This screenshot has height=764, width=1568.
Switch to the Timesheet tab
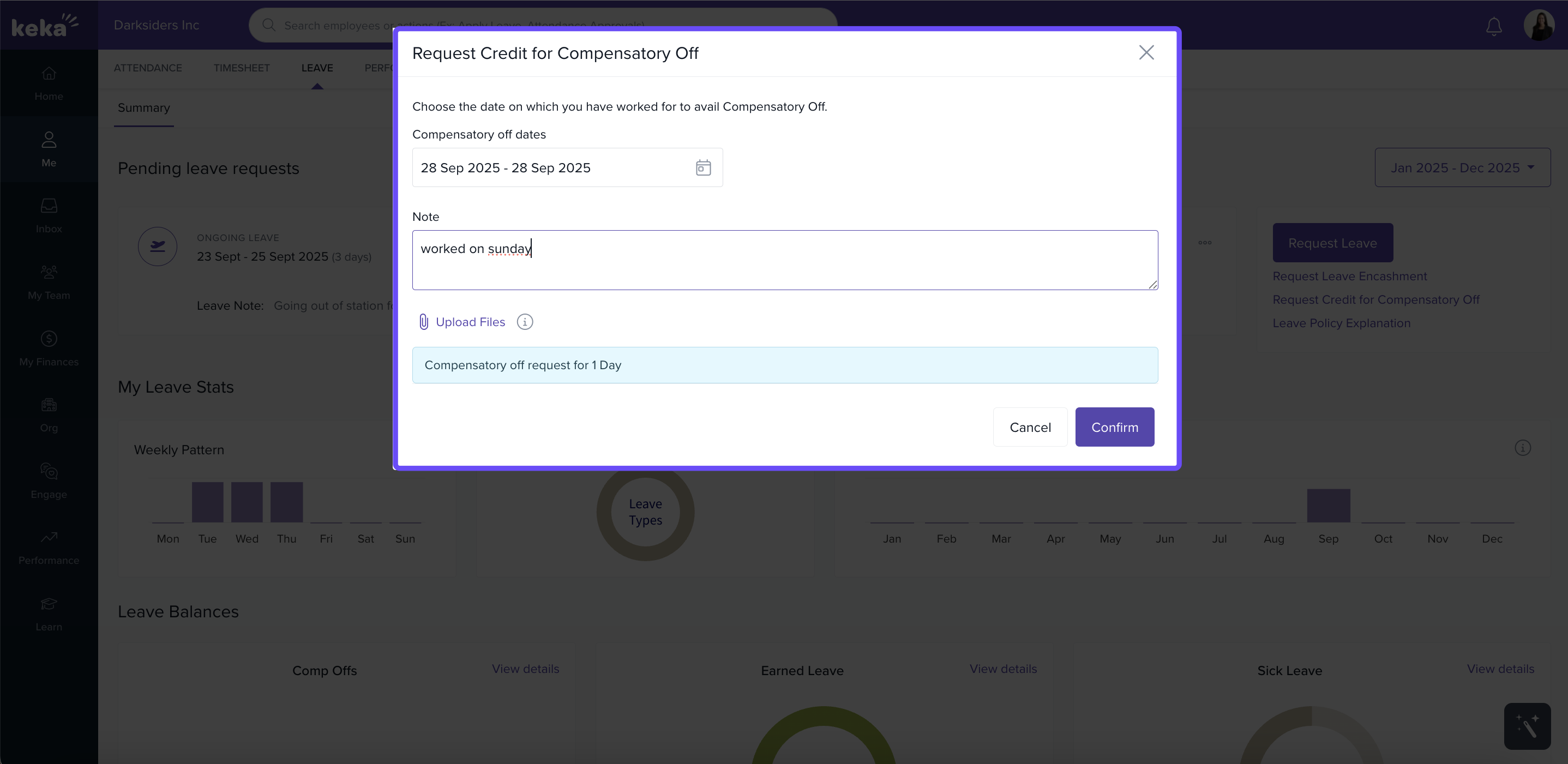[x=241, y=68]
